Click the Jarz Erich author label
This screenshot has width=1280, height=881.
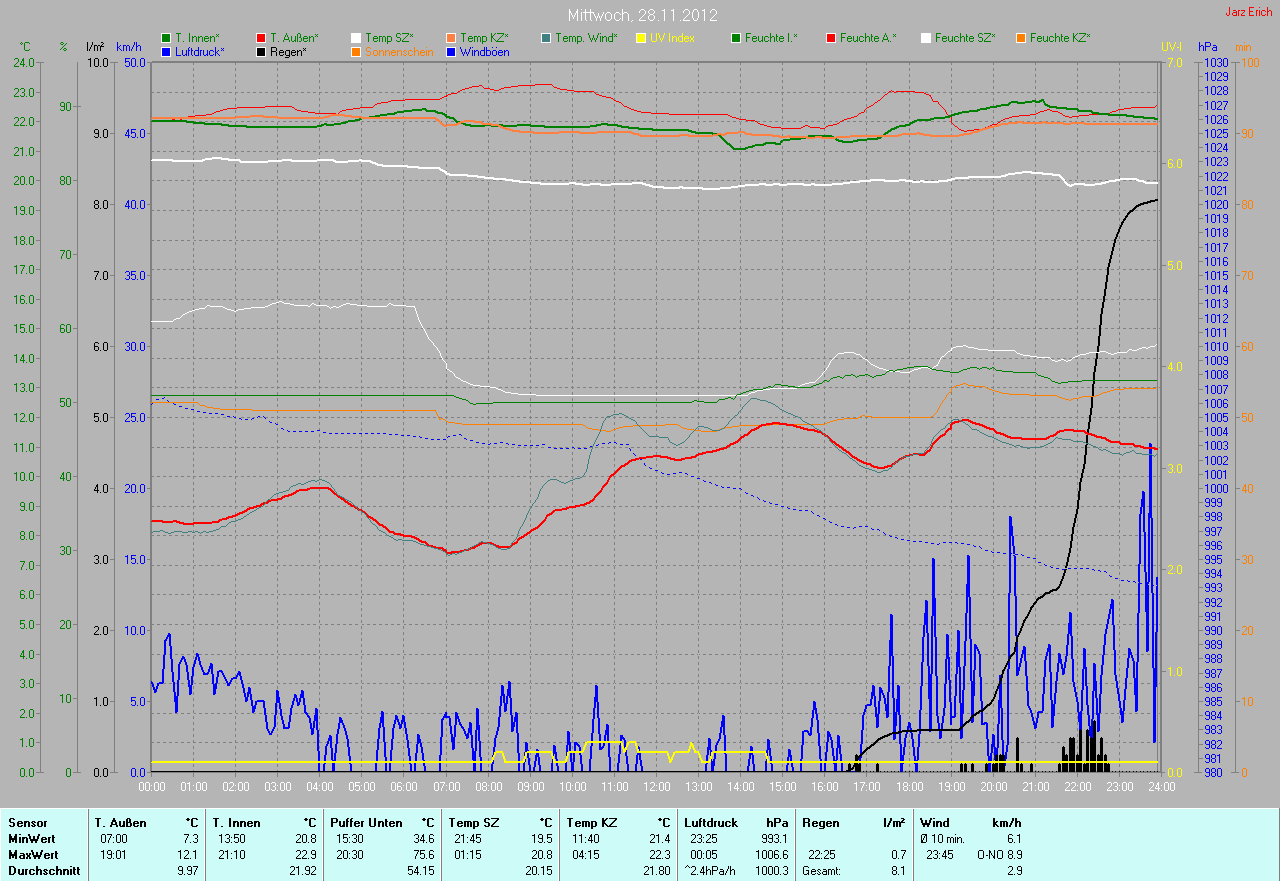pyautogui.click(x=1249, y=12)
